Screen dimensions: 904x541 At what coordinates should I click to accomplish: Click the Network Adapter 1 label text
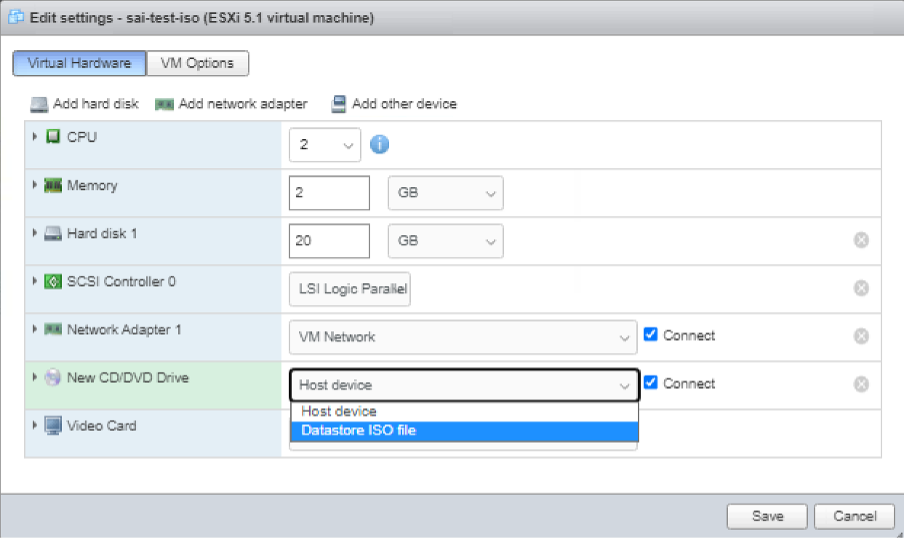(124, 330)
